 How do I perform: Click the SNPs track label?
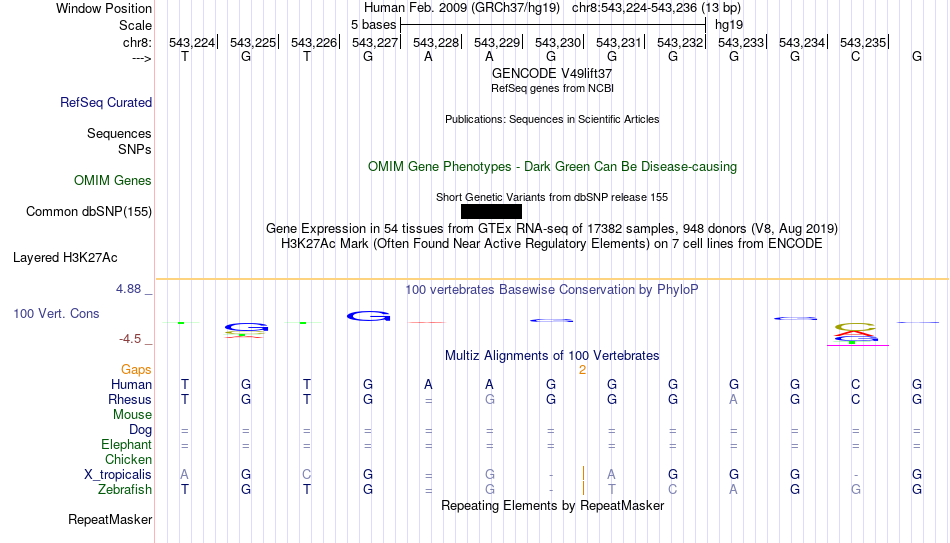pos(135,149)
